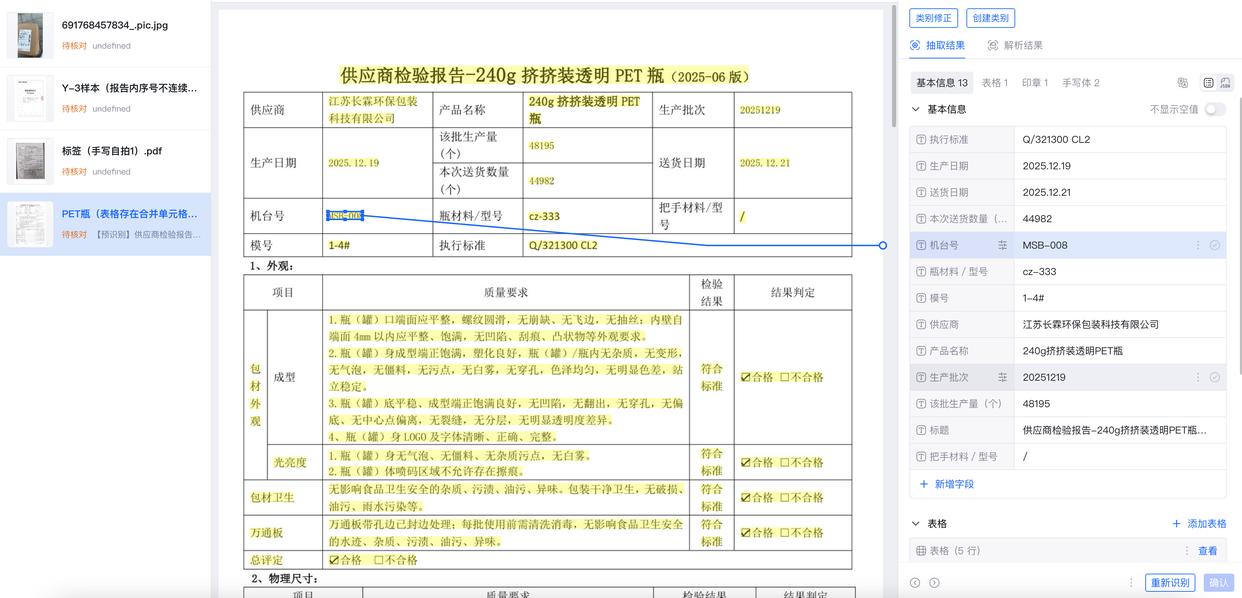Go to next document arrow

tap(934, 583)
